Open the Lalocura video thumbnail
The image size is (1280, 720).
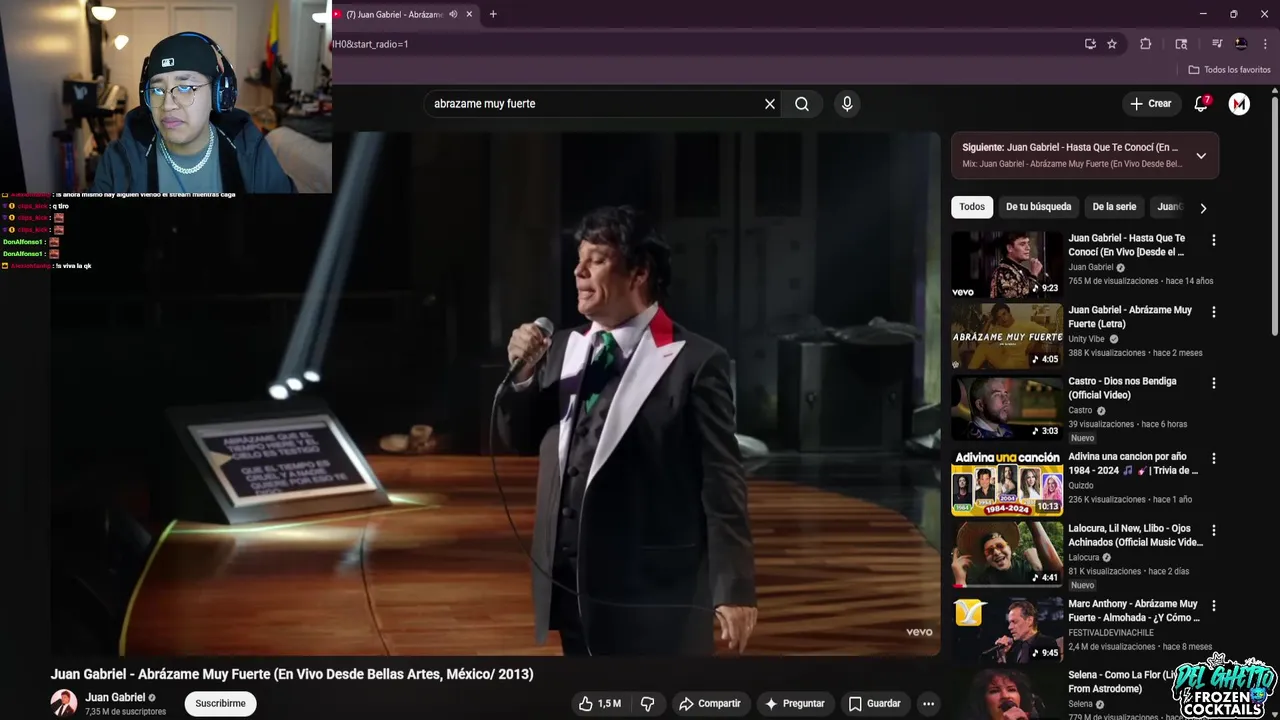pos(1007,555)
